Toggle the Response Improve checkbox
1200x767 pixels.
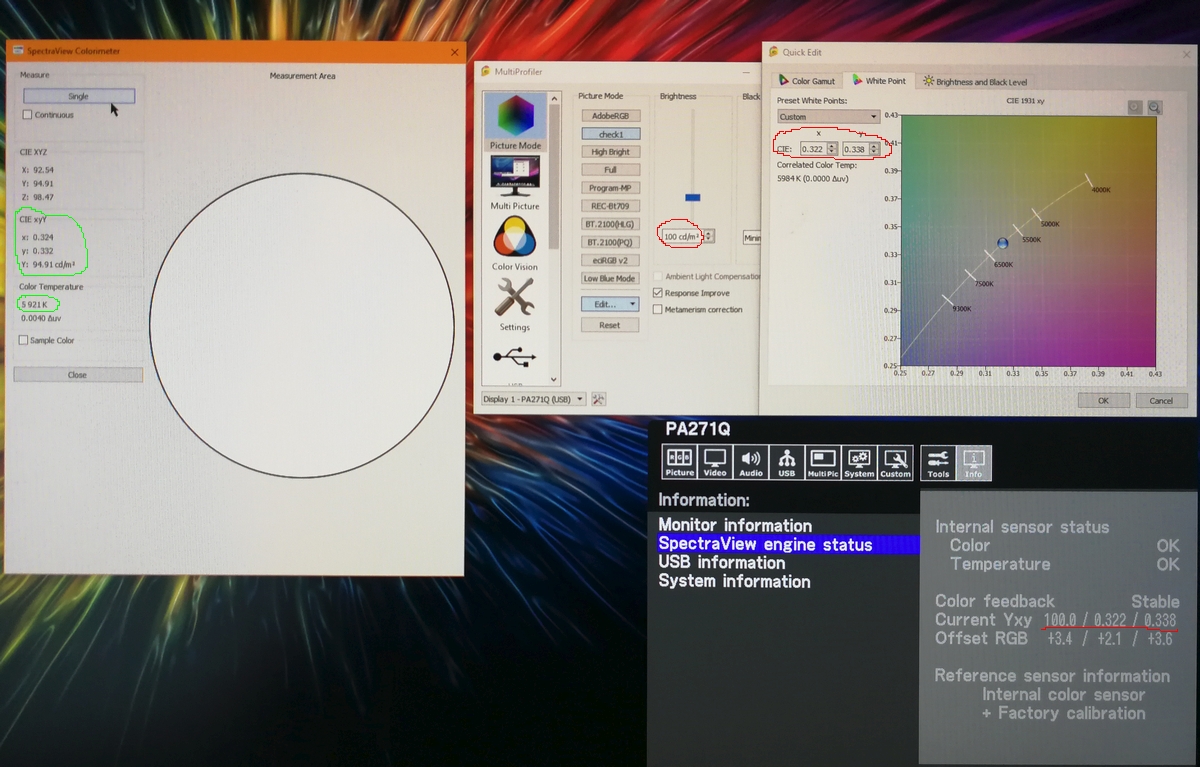tap(657, 293)
